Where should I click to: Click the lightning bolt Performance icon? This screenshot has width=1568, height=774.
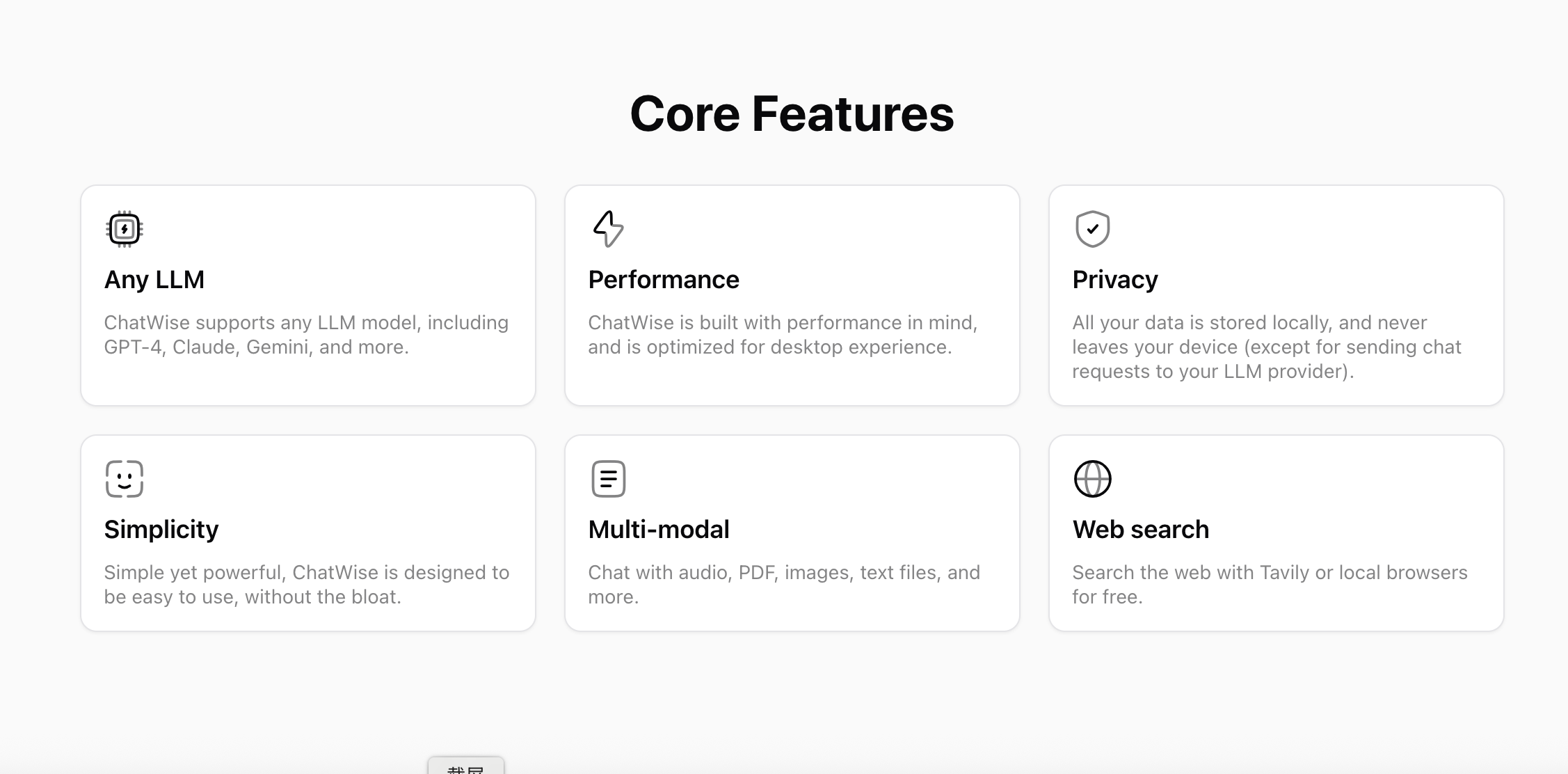click(608, 229)
